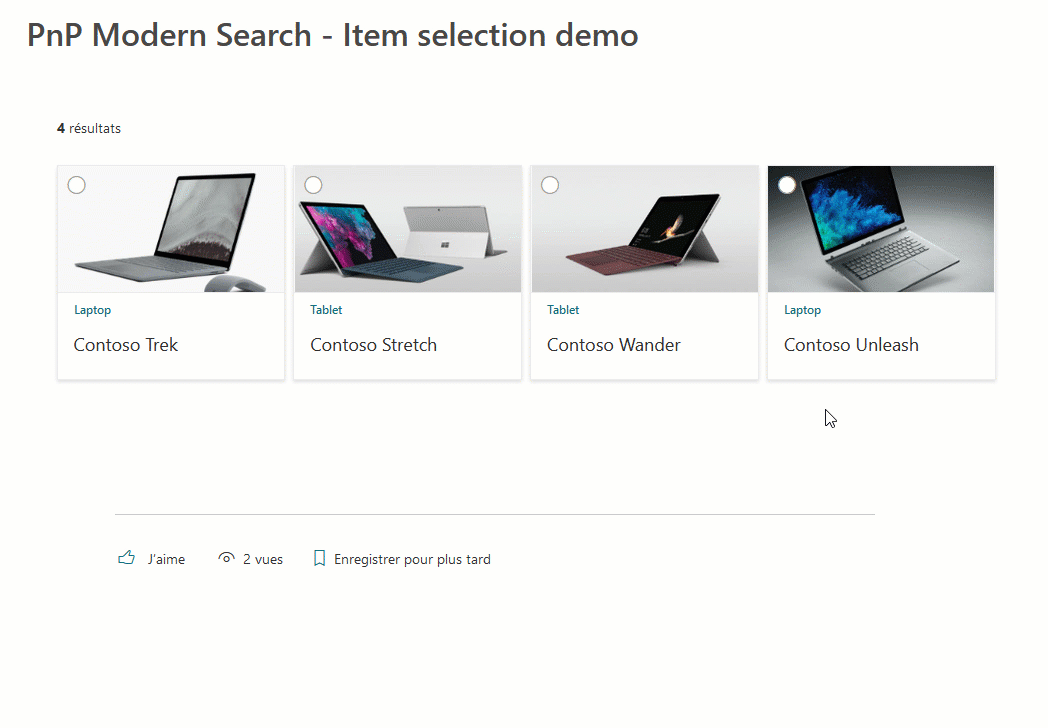Click the Contoso Trek title
This screenshot has width=1048, height=728.
pyautogui.click(x=126, y=345)
